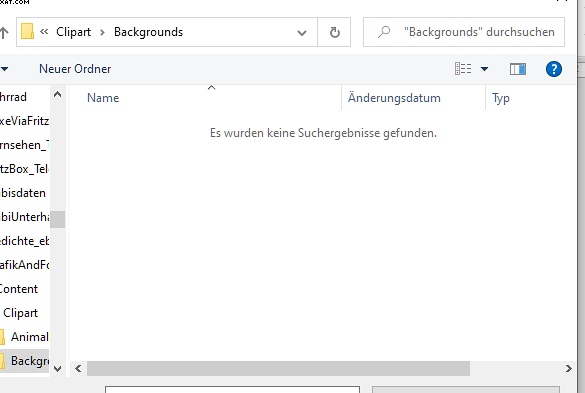
Task: Select the bisdaten folder in tree
Action: [23, 193]
